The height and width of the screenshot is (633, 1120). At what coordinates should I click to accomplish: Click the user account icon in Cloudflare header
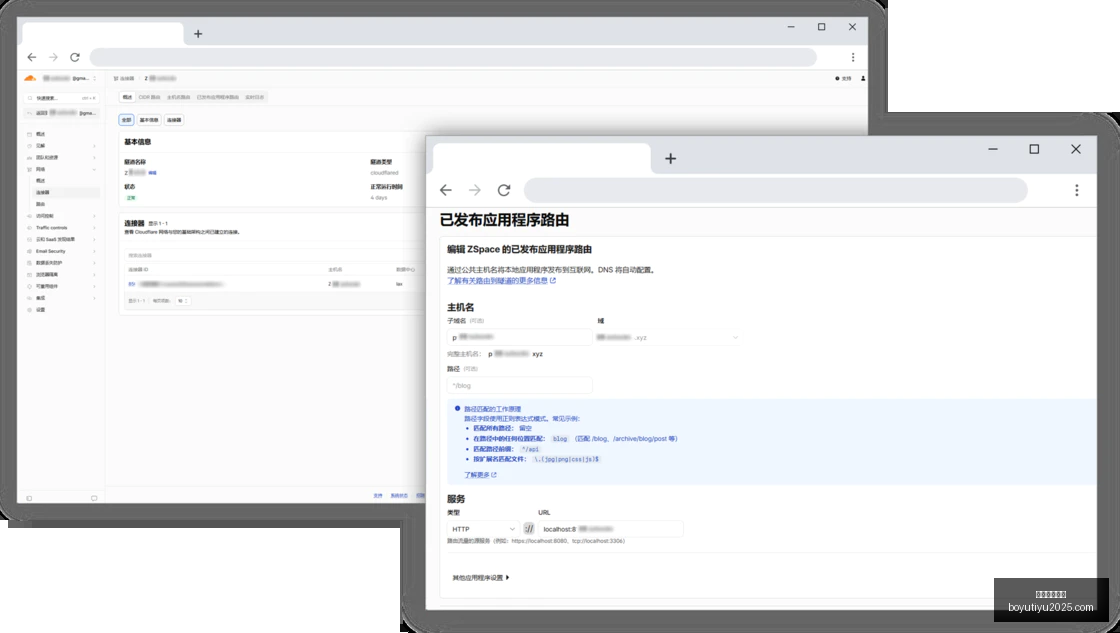(x=863, y=79)
